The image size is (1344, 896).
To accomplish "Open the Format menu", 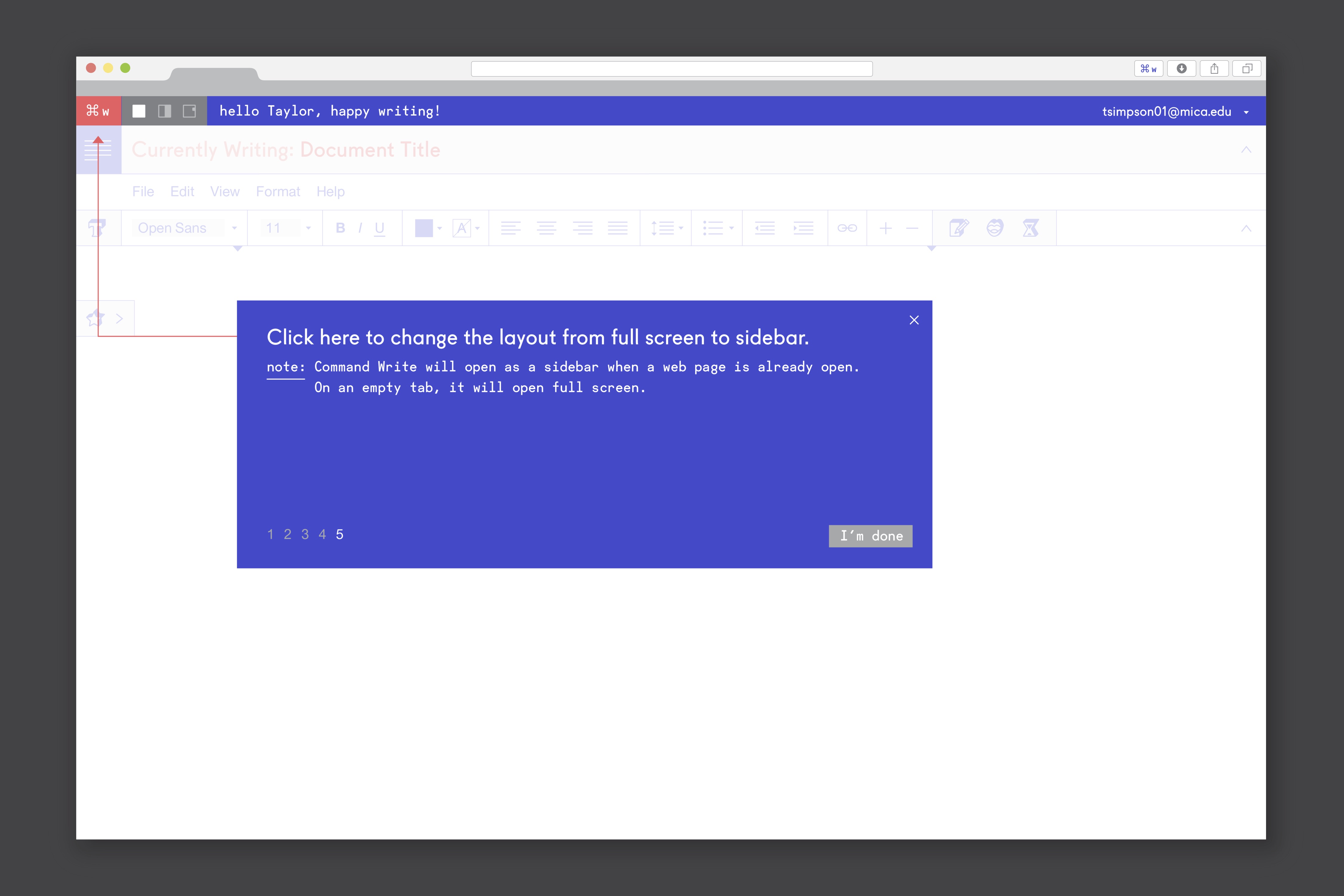I will (x=278, y=191).
